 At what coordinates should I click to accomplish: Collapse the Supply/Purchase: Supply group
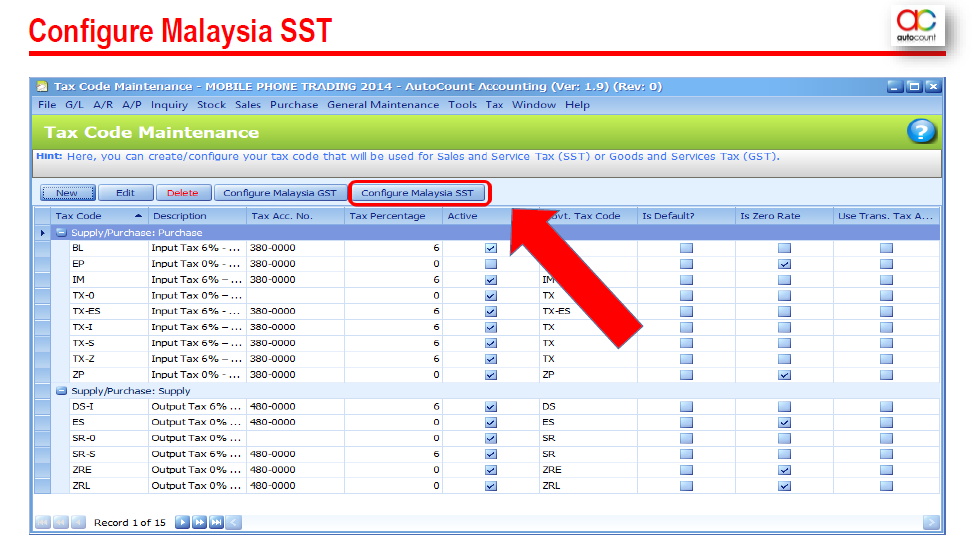pyautogui.click(x=61, y=391)
